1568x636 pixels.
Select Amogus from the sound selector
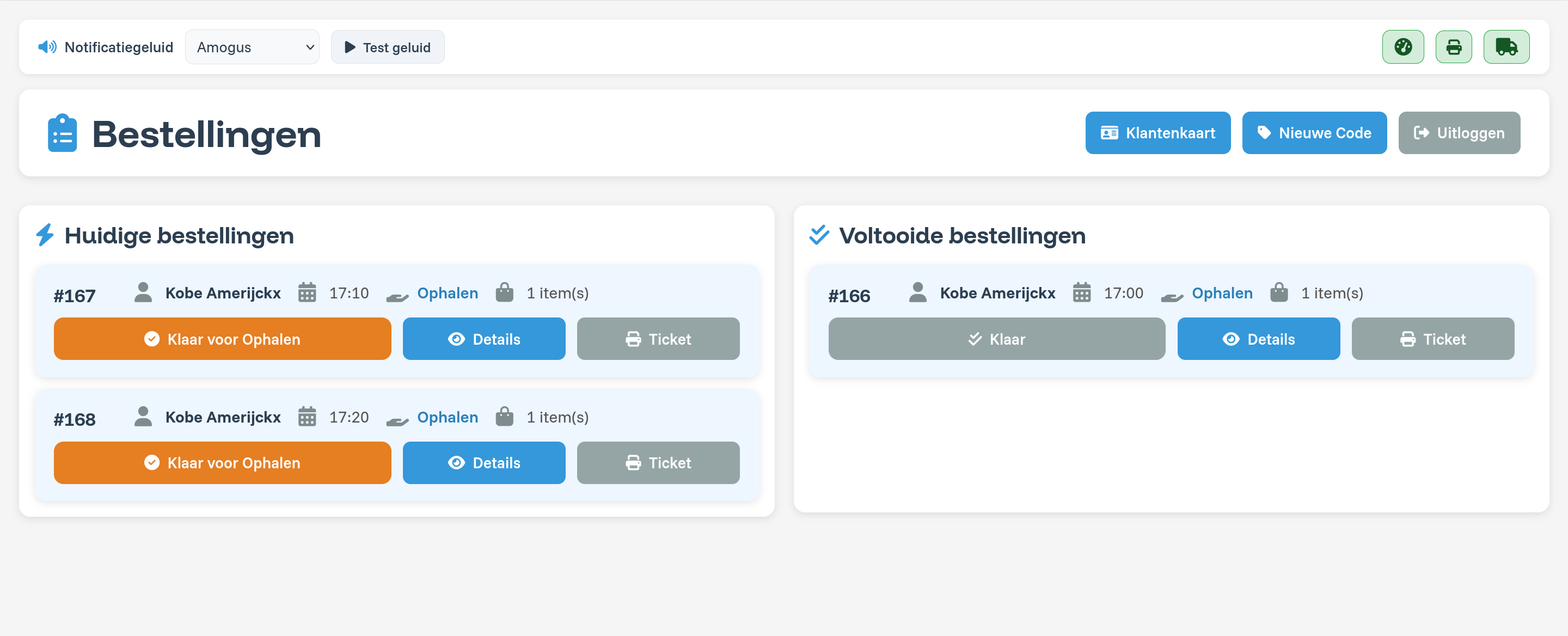[252, 47]
